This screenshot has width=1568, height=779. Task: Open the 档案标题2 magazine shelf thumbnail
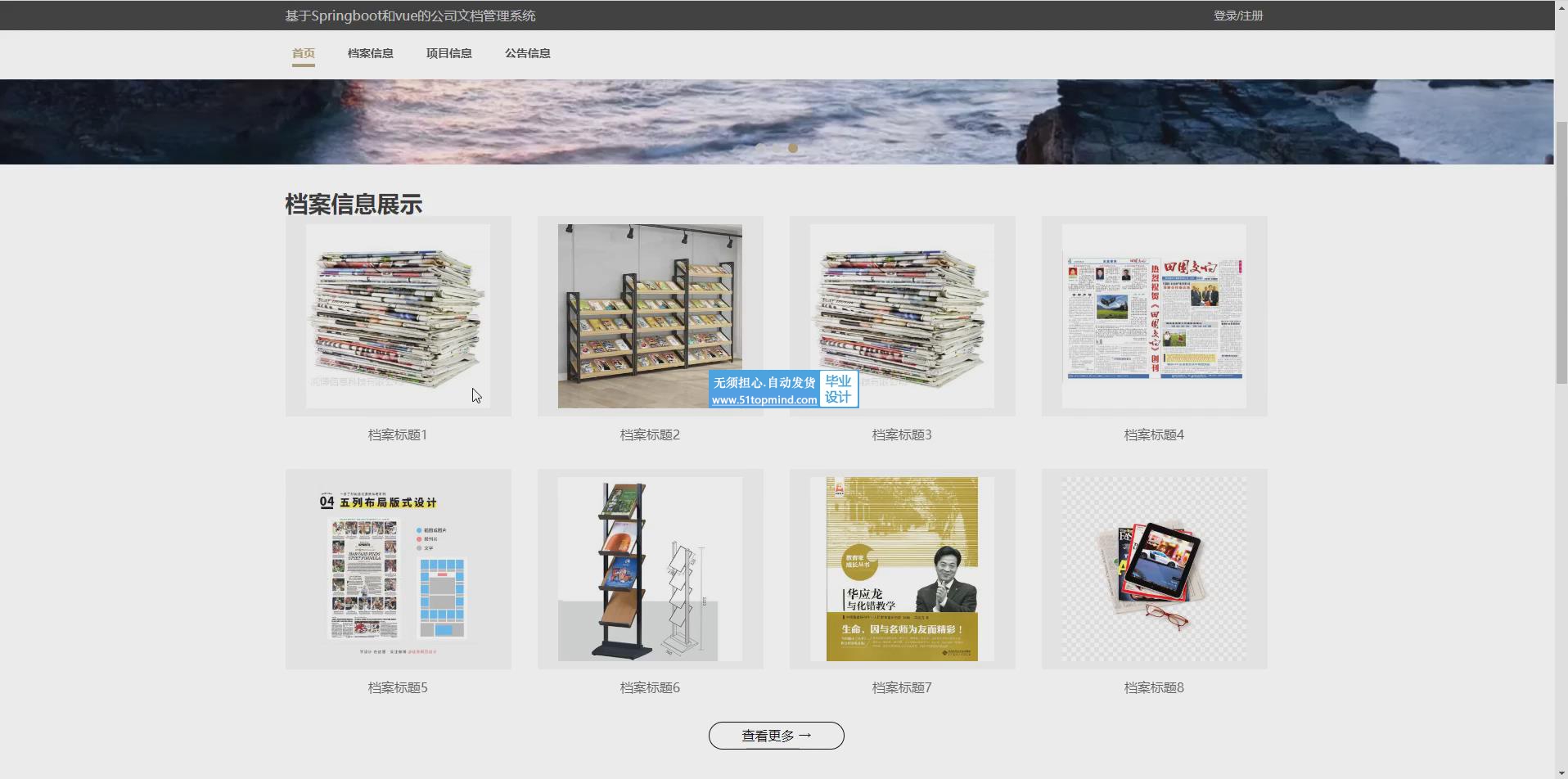(x=651, y=317)
